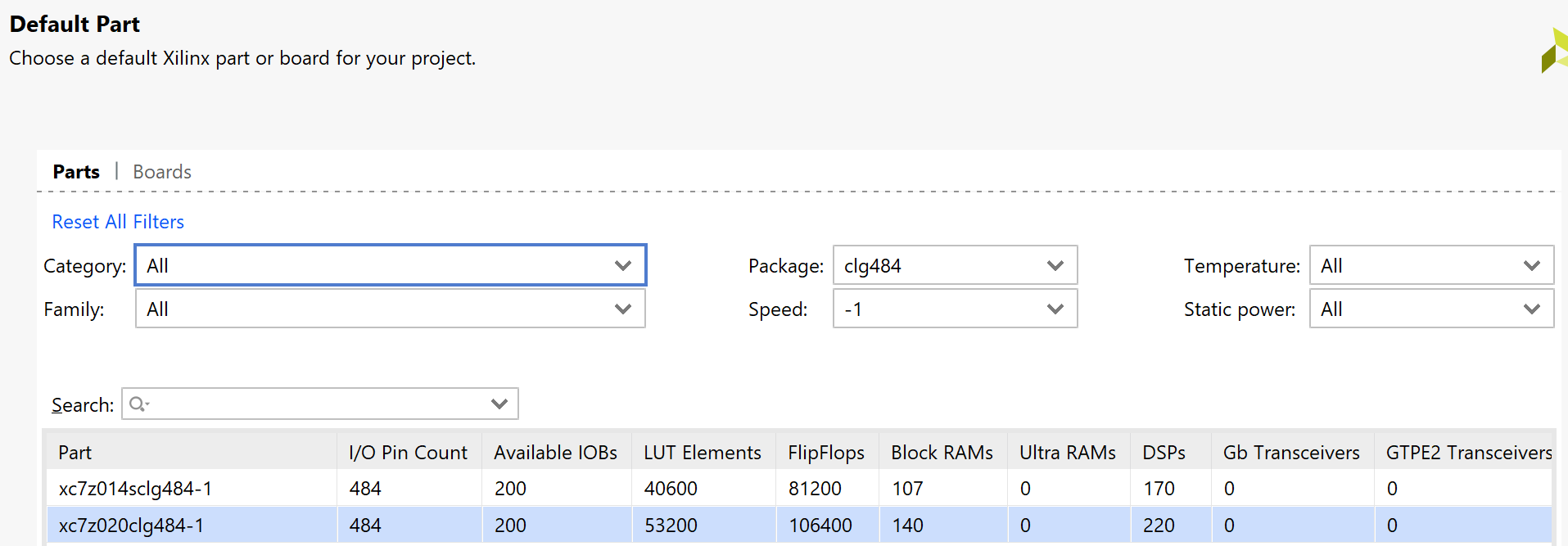The image size is (1568, 546).
Task: Open the Category dropdown
Action: (x=390, y=266)
